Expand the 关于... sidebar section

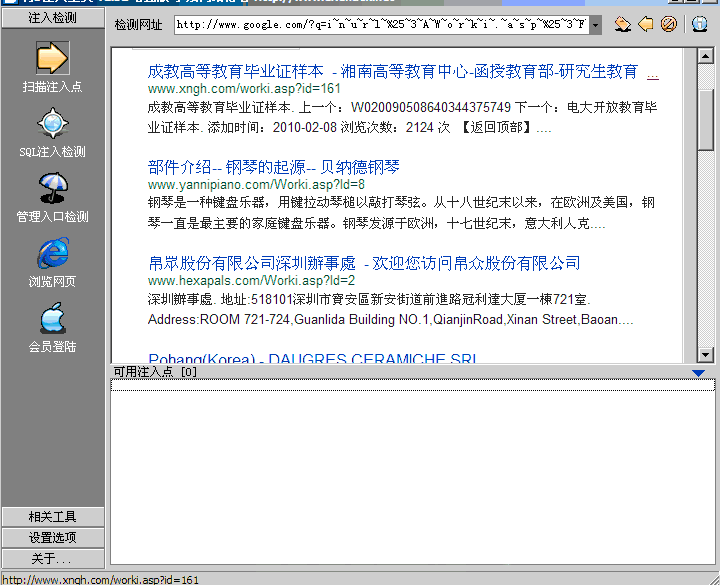click(x=52, y=559)
